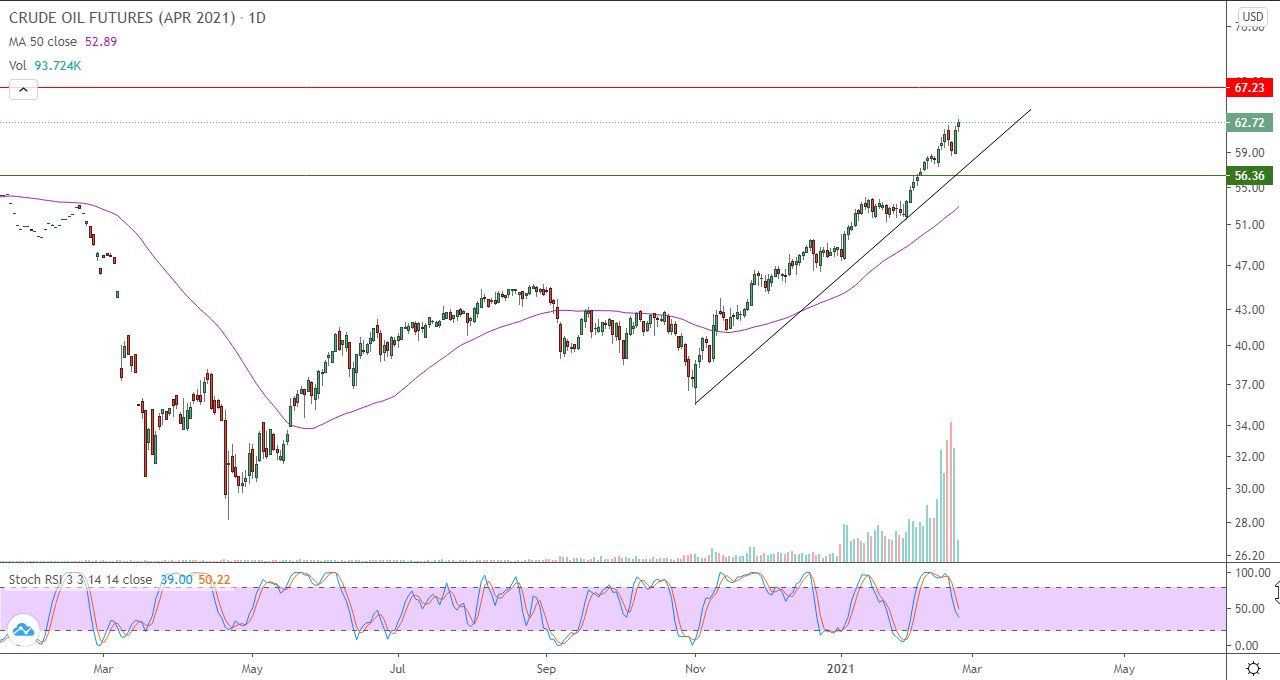The width and height of the screenshot is (1280, 680).
Task: Click 26.20 on the price axis
Action: coord(1252,556)
